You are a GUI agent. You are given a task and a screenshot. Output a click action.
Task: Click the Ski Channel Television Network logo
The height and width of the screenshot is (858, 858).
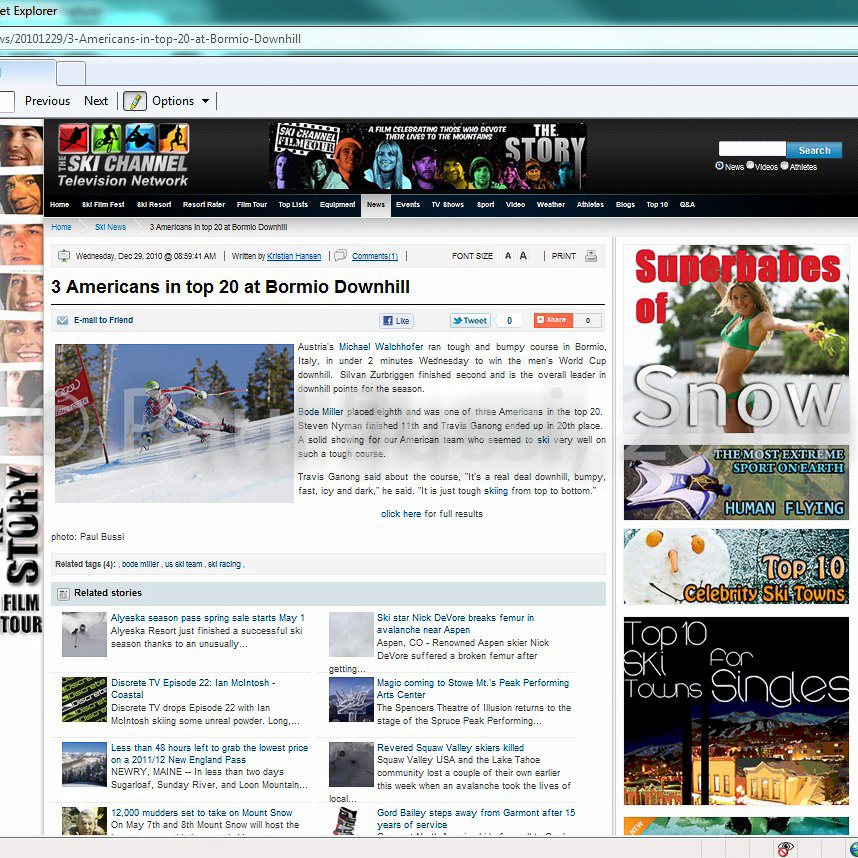(123, 156)
